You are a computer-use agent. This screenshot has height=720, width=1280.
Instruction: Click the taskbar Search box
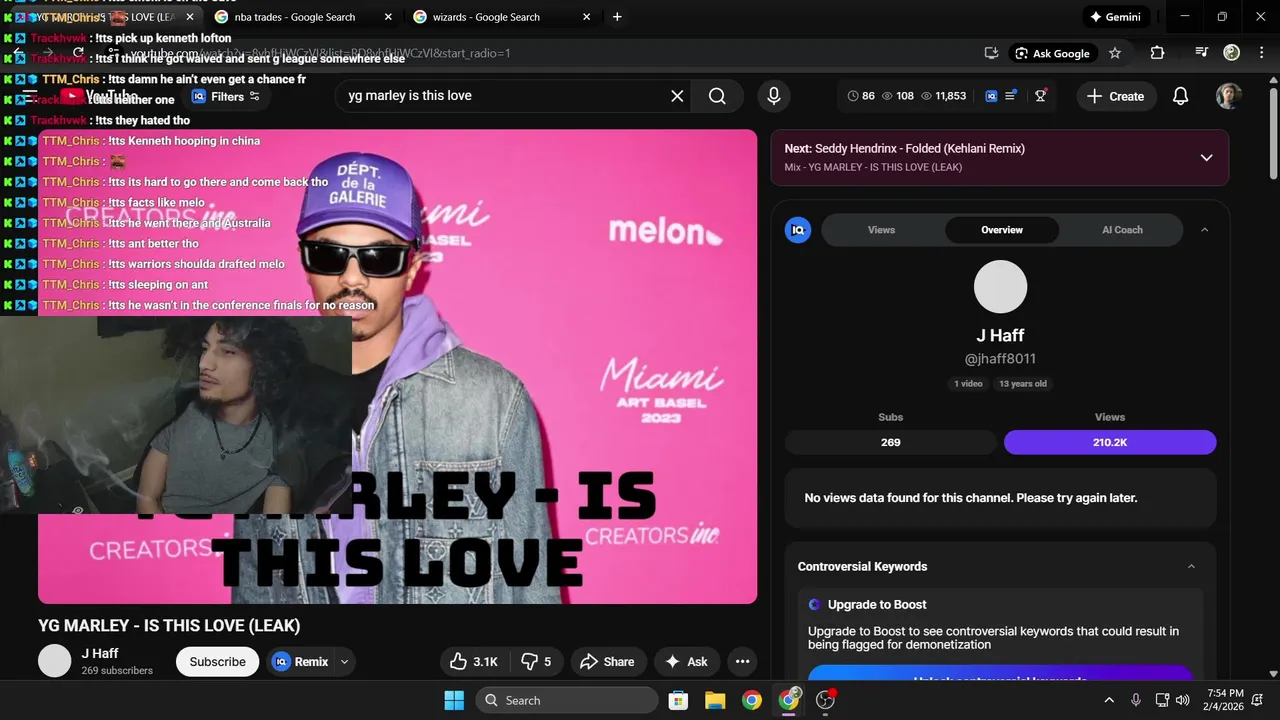pos(566,700)
